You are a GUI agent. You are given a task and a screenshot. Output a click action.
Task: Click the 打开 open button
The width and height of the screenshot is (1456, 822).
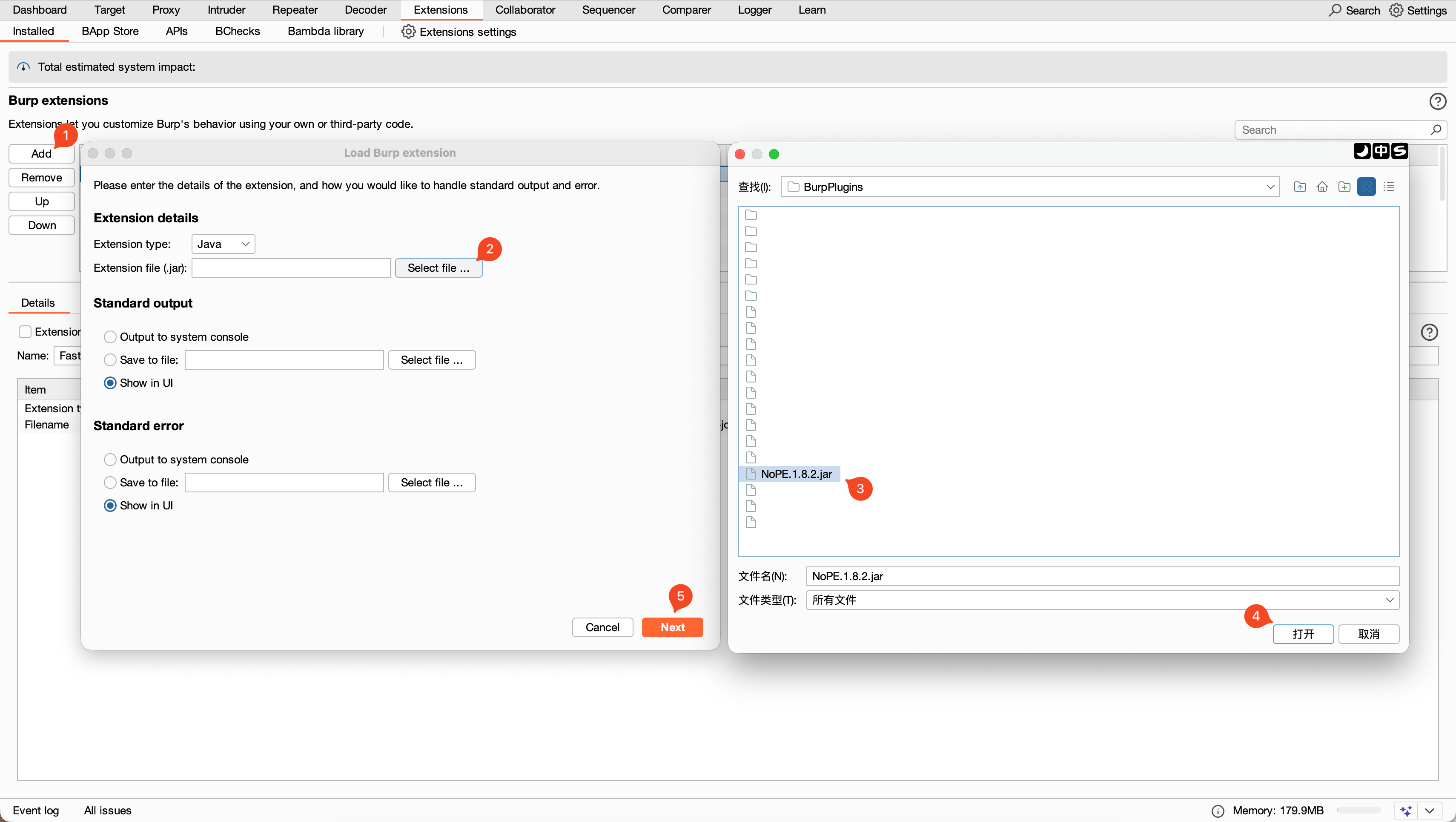[1303, 634]
